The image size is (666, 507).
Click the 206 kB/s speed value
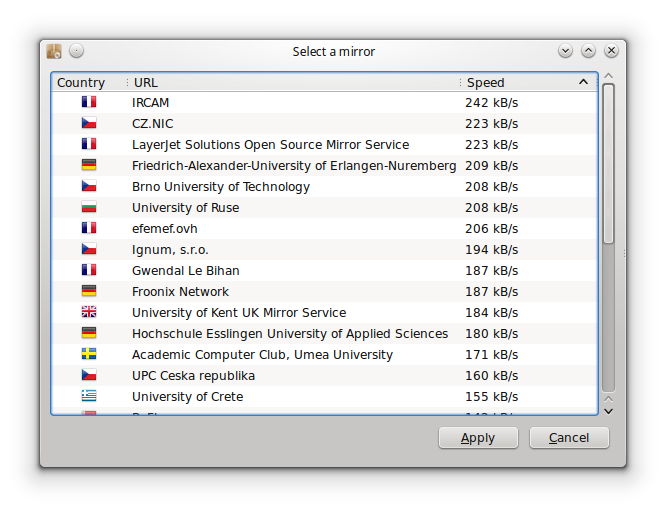tap(491, 228)
